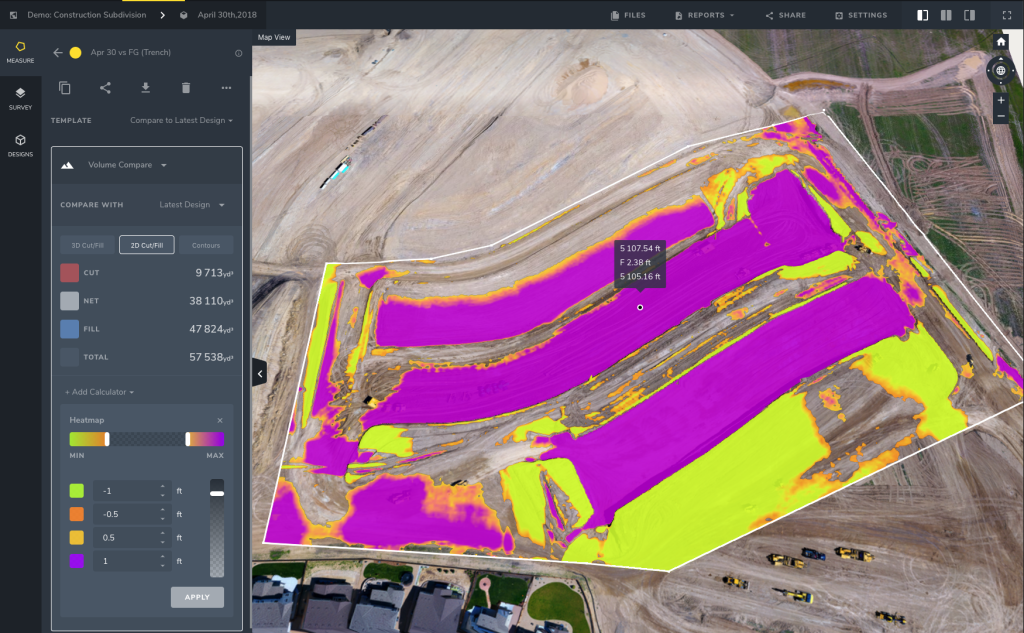The height and width of the screenshot is (633, 1024).
Task: Enter fullscreen mode via the top-right icon
Action: (x=1006, y=15)
